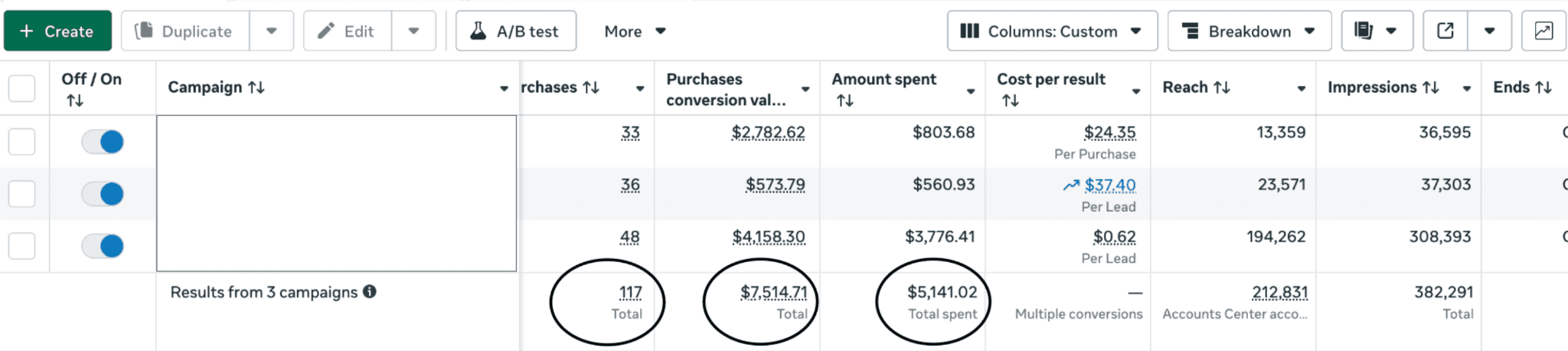This screenshot has height=351, width=1568.
Task: Click the $2,782.62 conversion value link
Action: pyautogui.click(x=768, y=133)
